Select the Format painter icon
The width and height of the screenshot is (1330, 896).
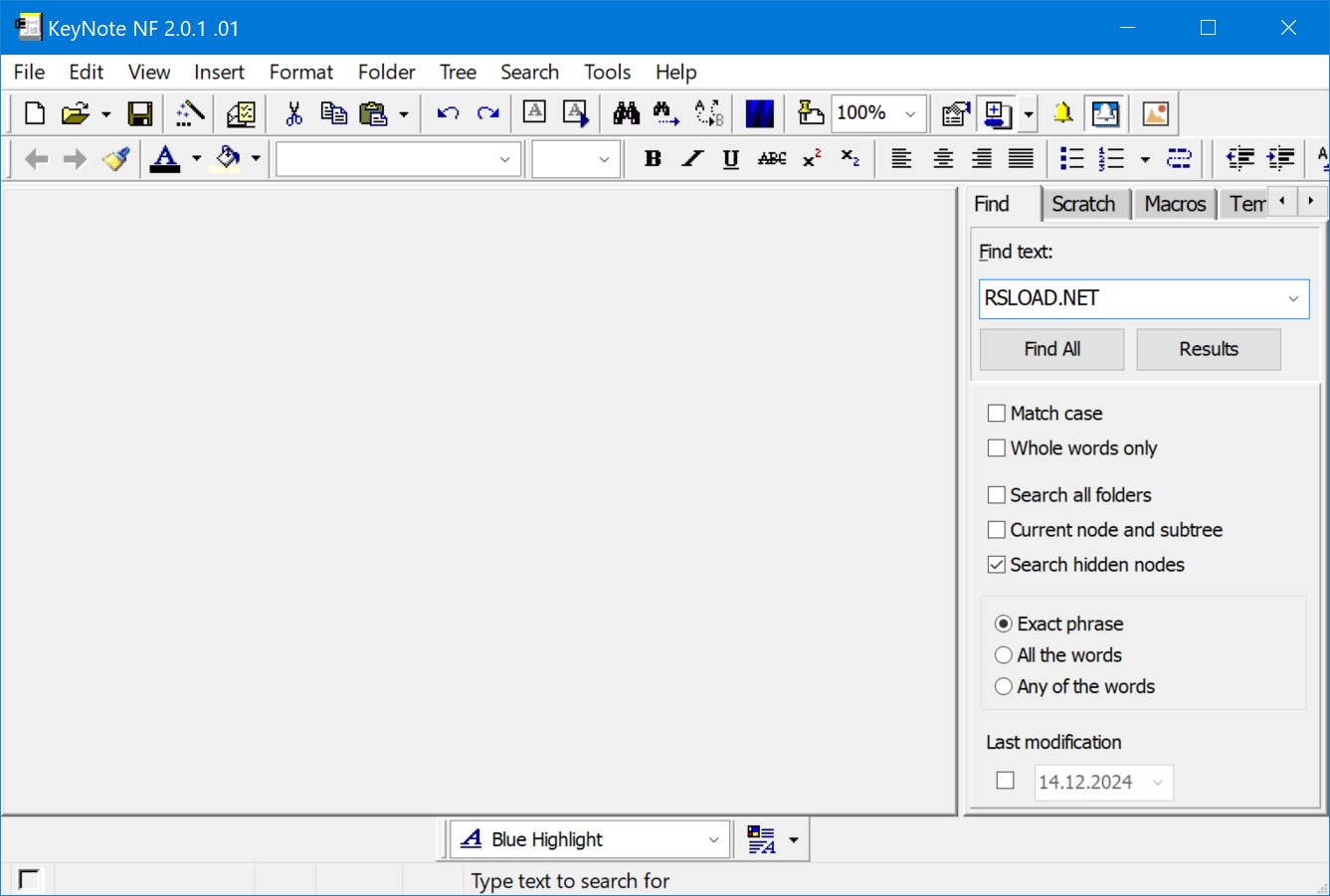point(115,158)
